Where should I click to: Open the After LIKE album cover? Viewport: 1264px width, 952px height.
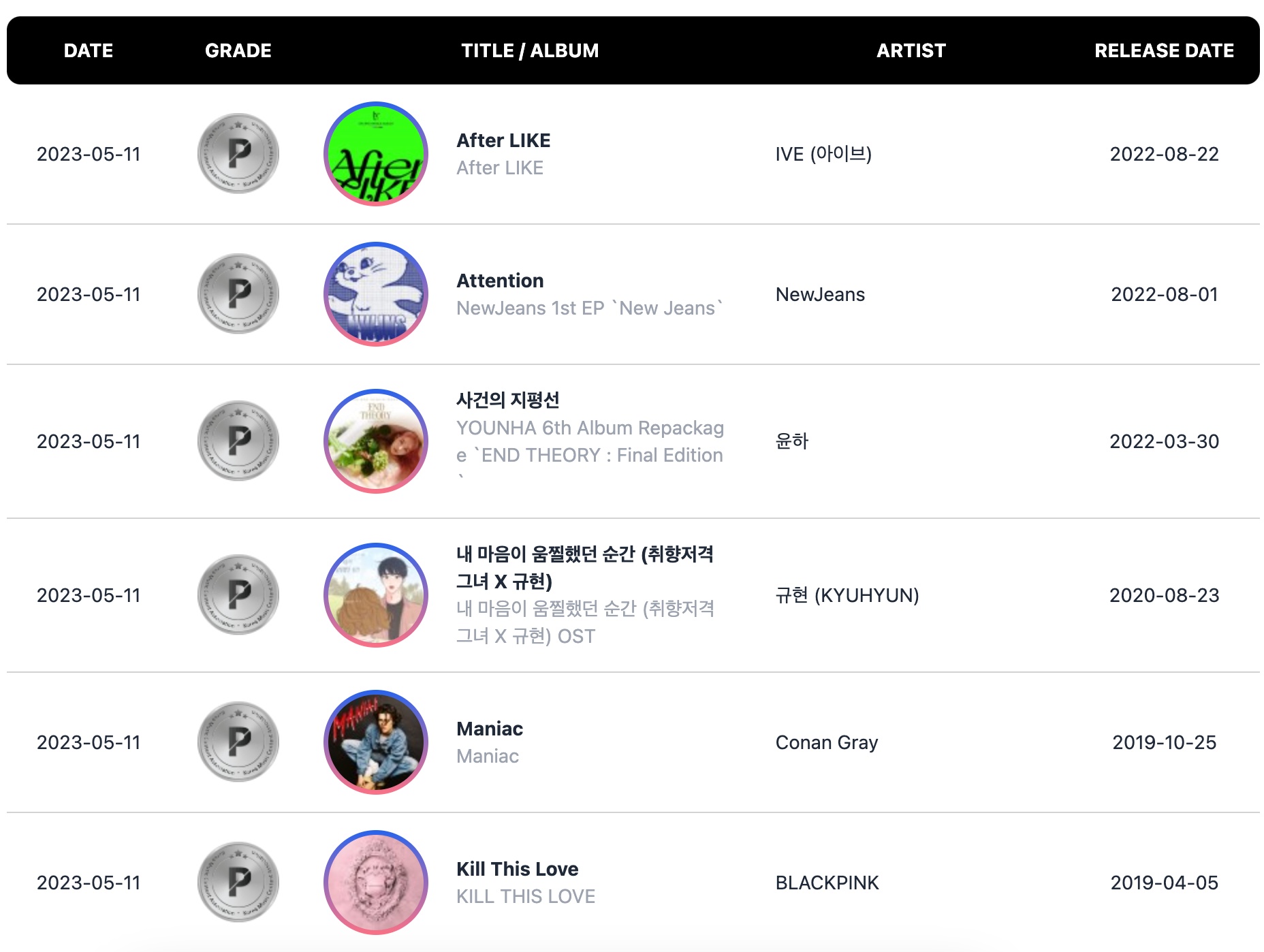pyautogui.click(x=376, y=154)
